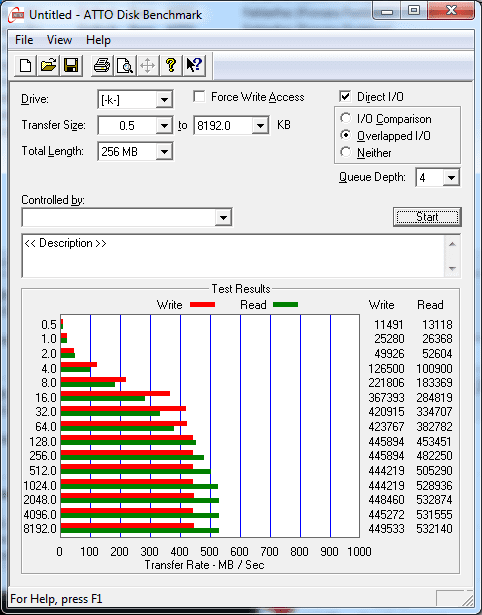Open the Queue Depth dropdown

point(451,178)
